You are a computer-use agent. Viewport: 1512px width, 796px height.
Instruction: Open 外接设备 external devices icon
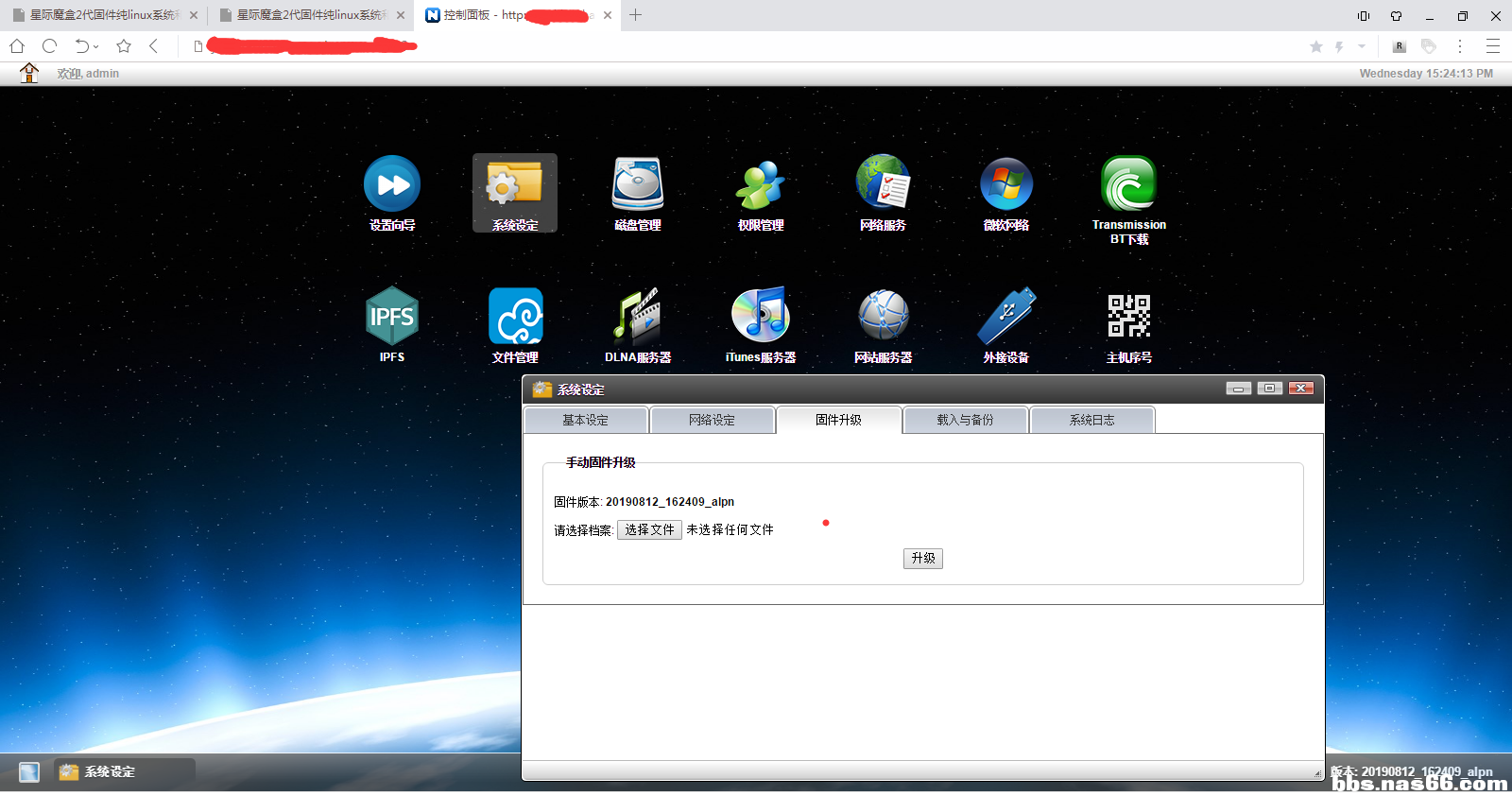[x=1006, y=317]
